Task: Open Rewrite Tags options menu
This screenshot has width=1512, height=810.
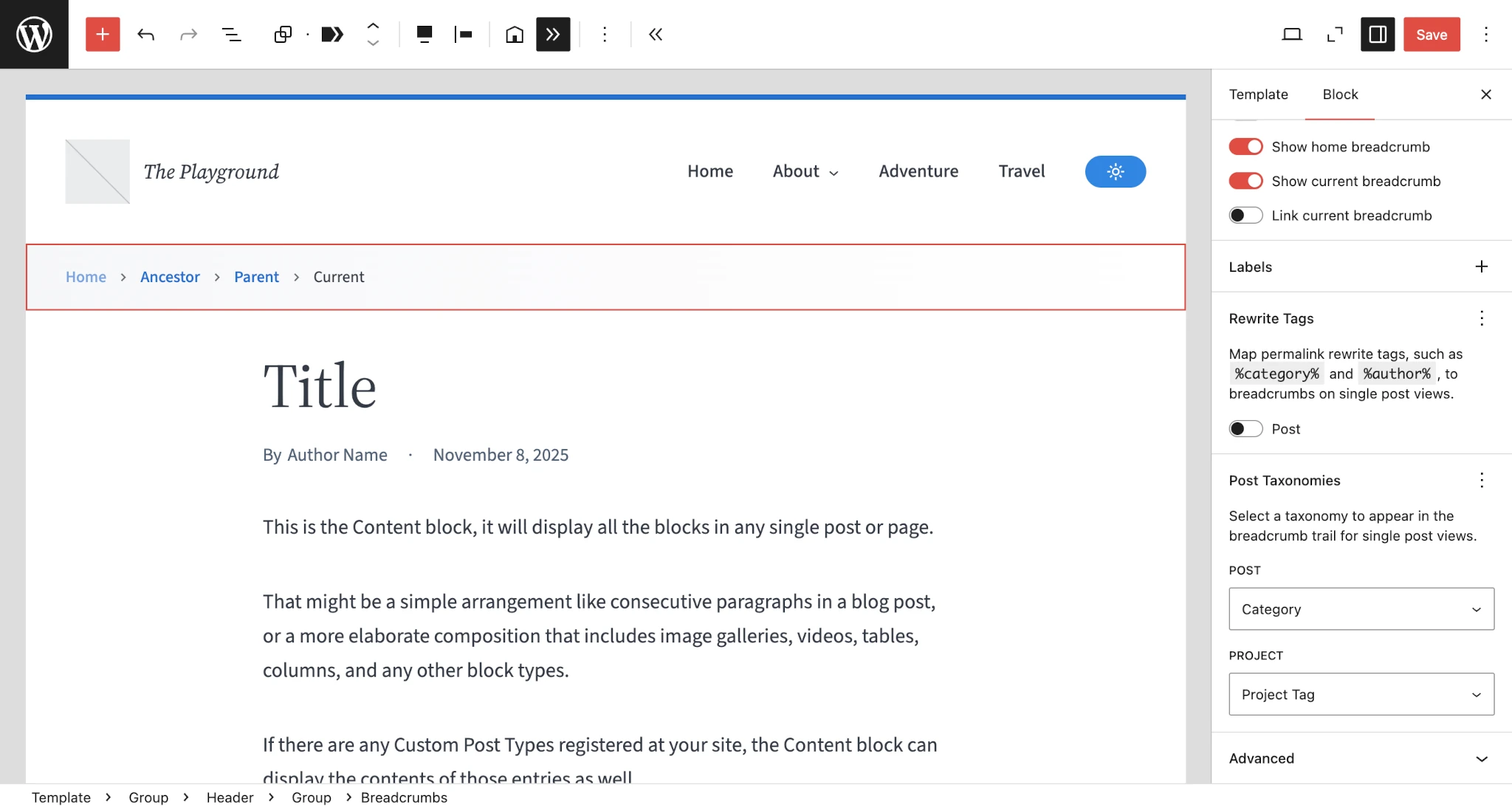Action: (1482, 318)
